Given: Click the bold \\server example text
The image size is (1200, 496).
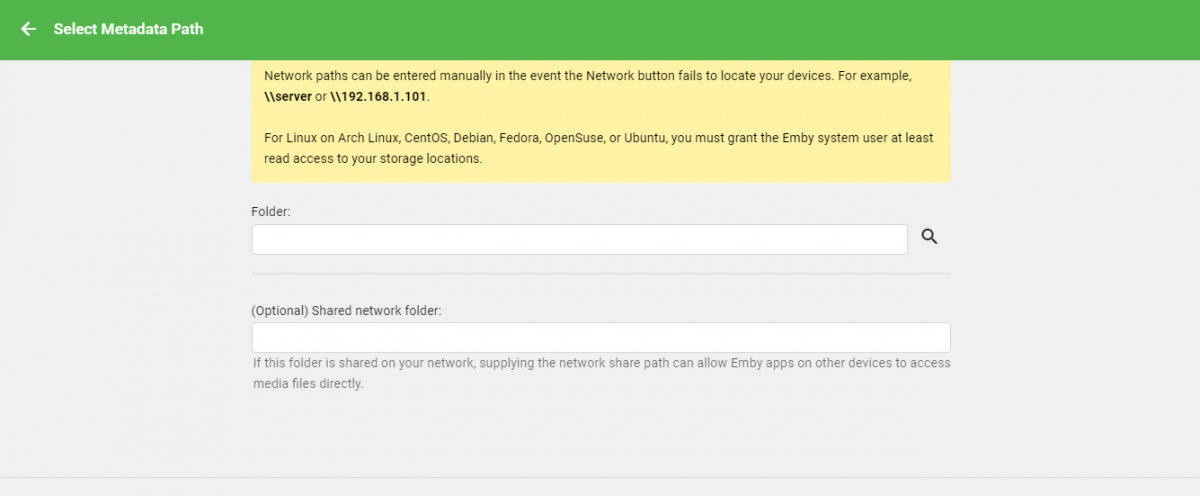Looking at the screenshot, I should (x=288, y=97).
